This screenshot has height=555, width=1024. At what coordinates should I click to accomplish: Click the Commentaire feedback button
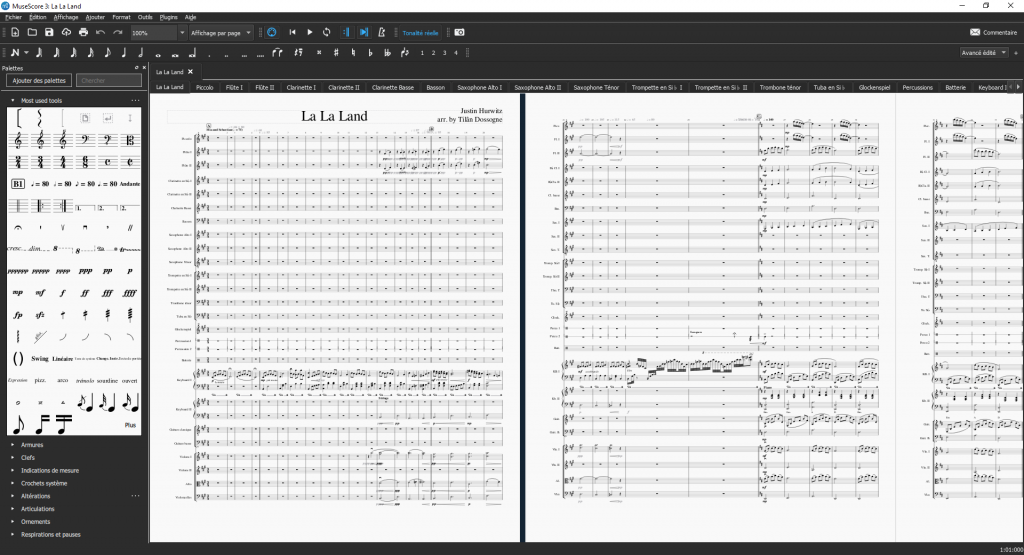click(x=993, y=32)
